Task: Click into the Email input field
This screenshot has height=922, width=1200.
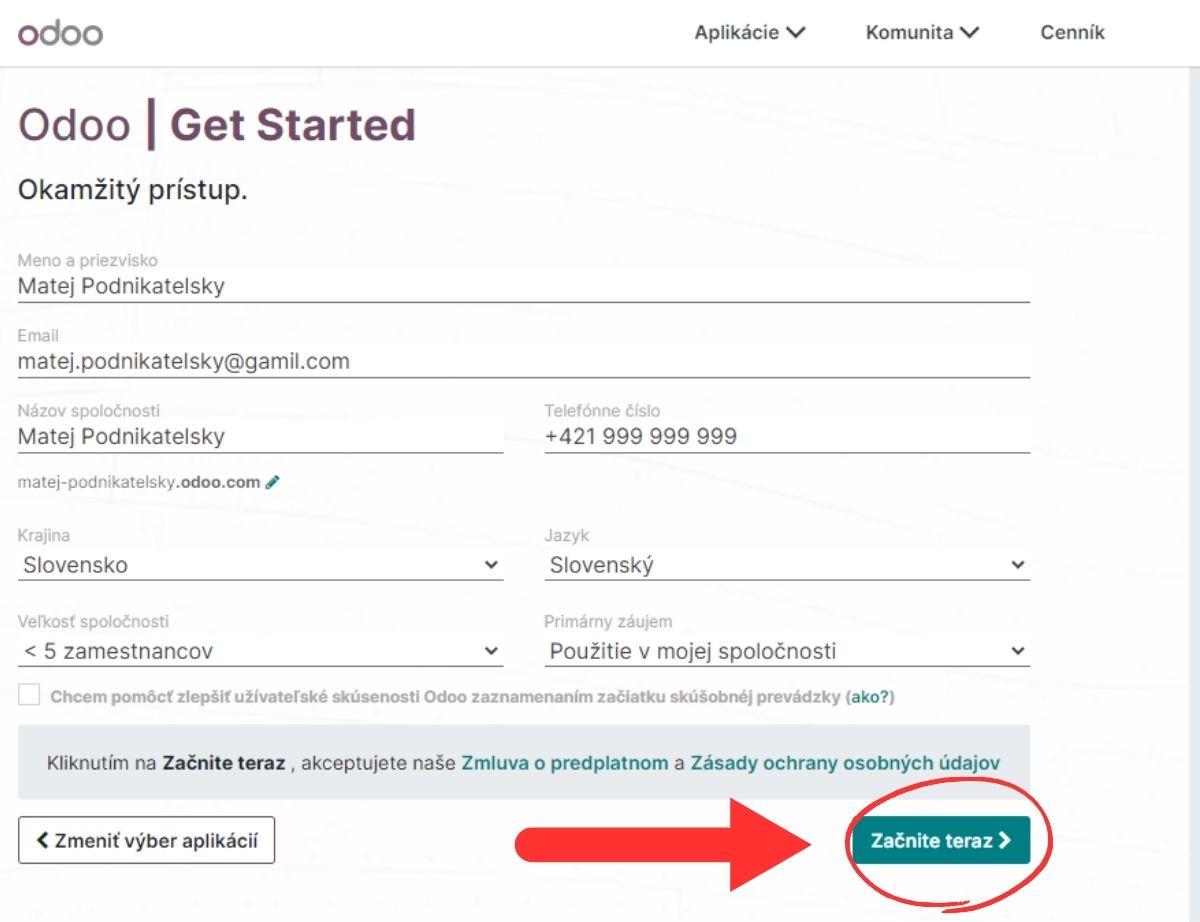Action: point(523,362)
